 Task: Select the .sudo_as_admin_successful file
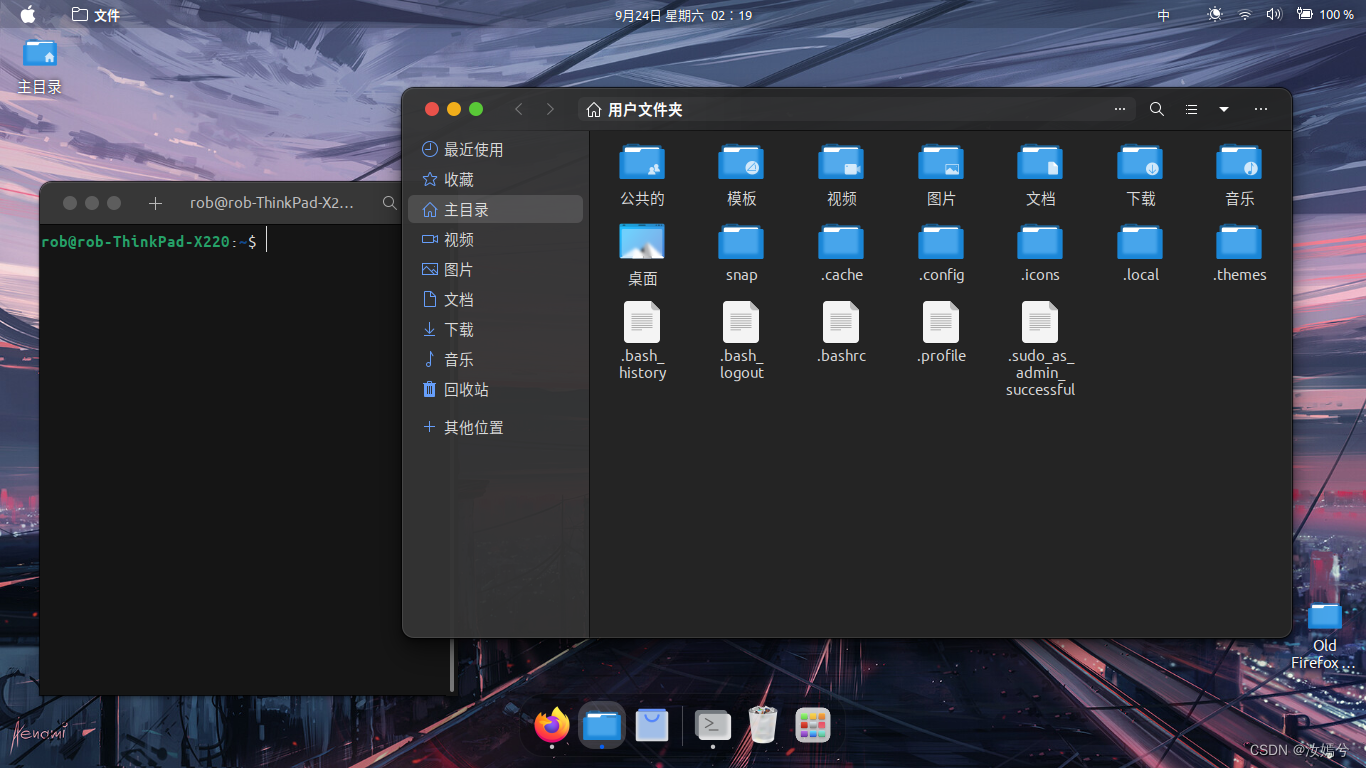coord(1040,348)
